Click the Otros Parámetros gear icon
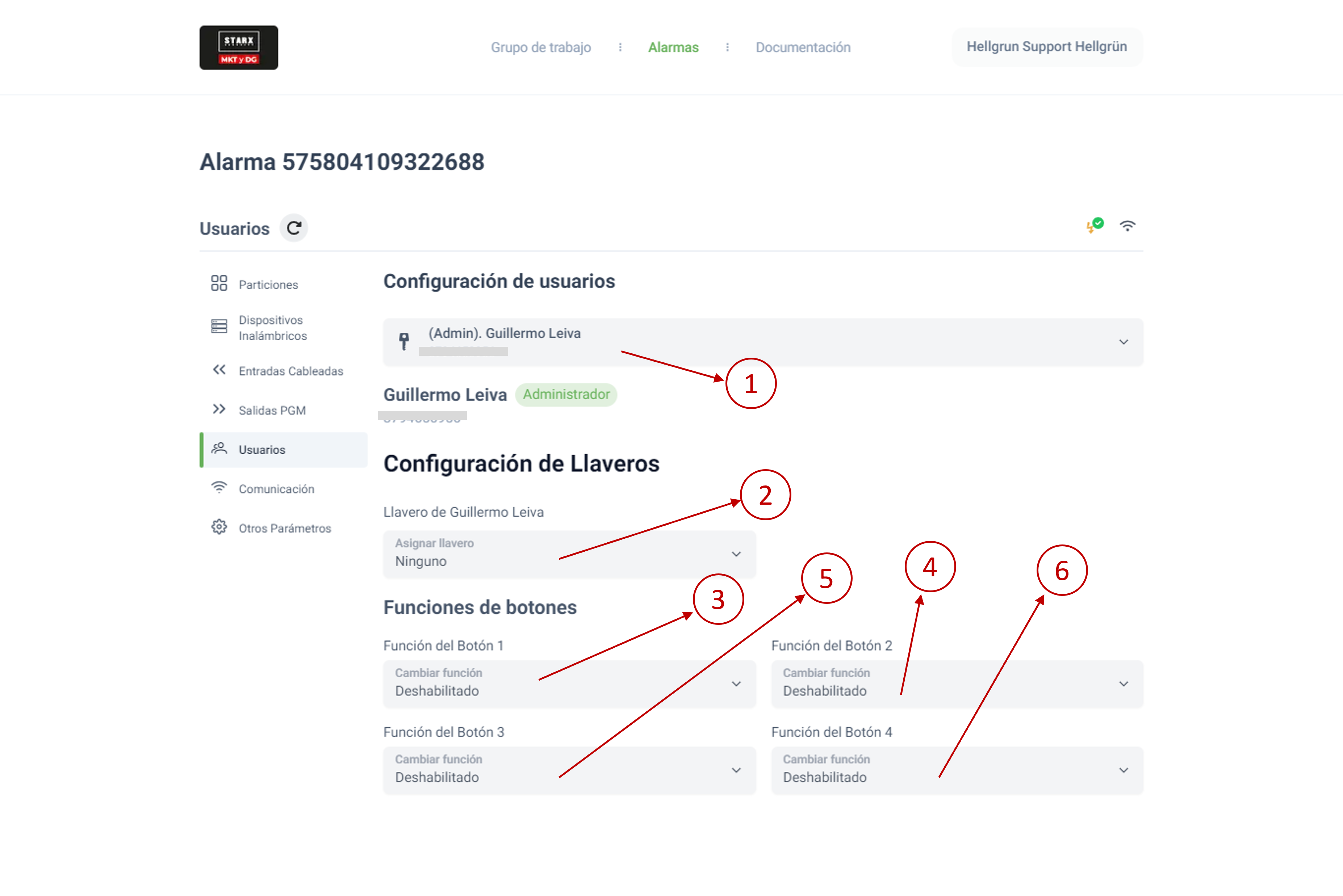Image resolution: width=1343 pixels, height=896 pixels. coord(219,527)
